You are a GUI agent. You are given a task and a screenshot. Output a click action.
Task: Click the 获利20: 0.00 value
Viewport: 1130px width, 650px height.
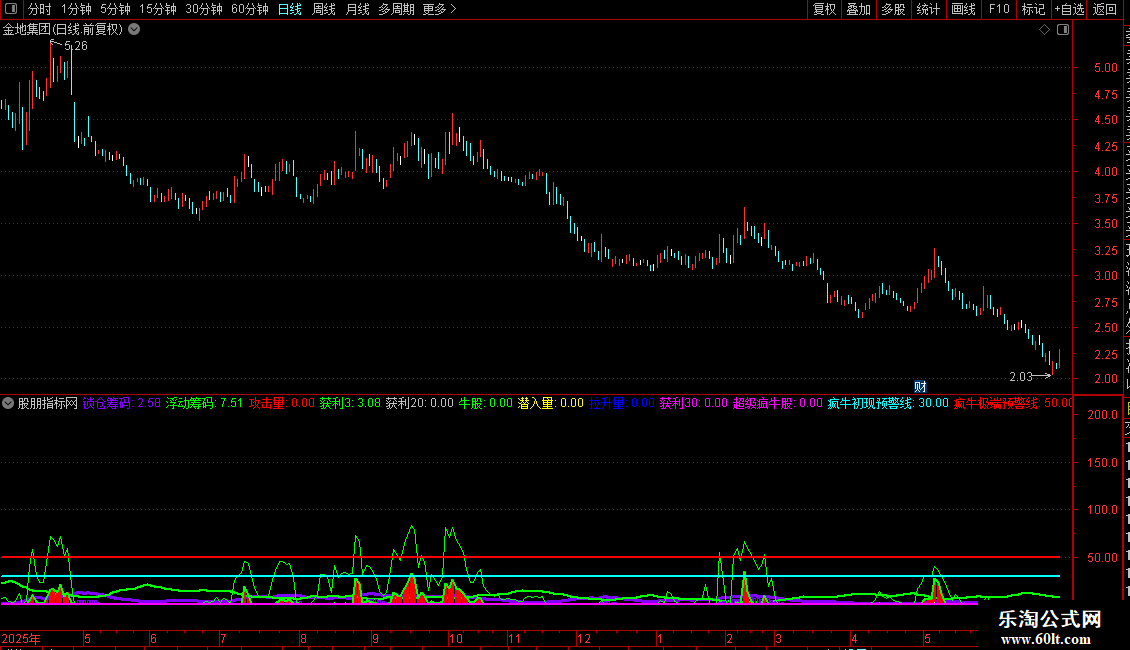pos(419,404)
